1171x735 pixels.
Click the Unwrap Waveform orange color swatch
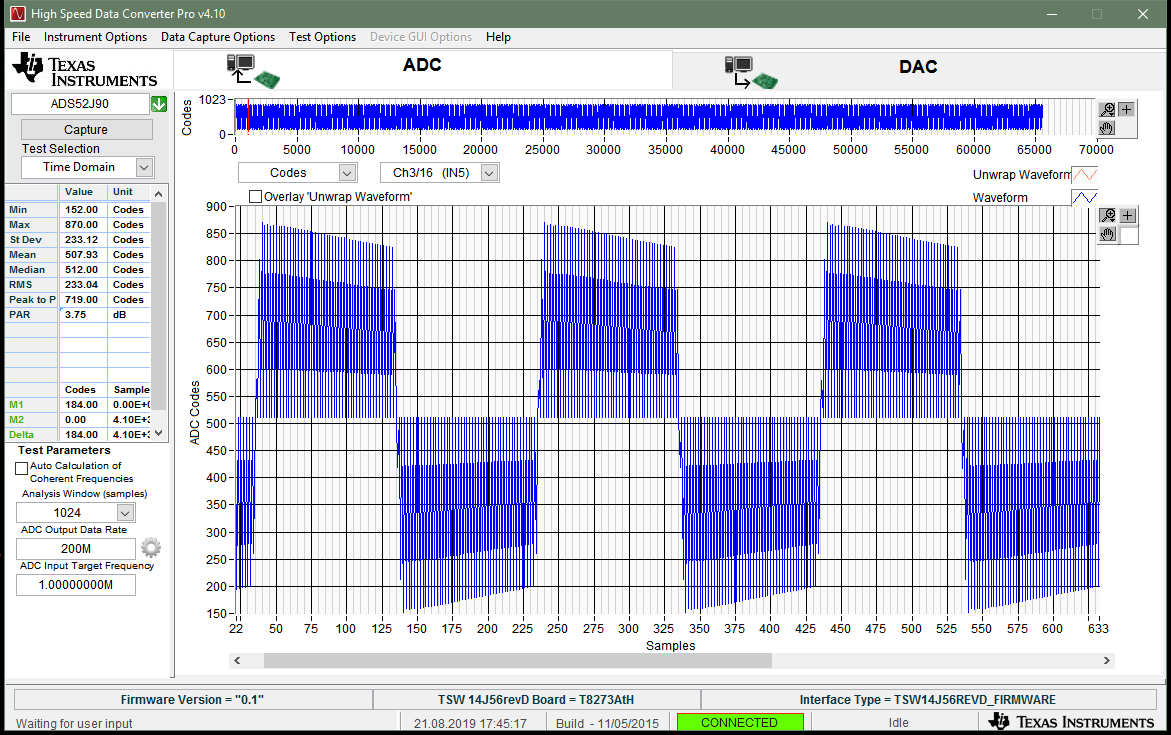coord(1084,175)
